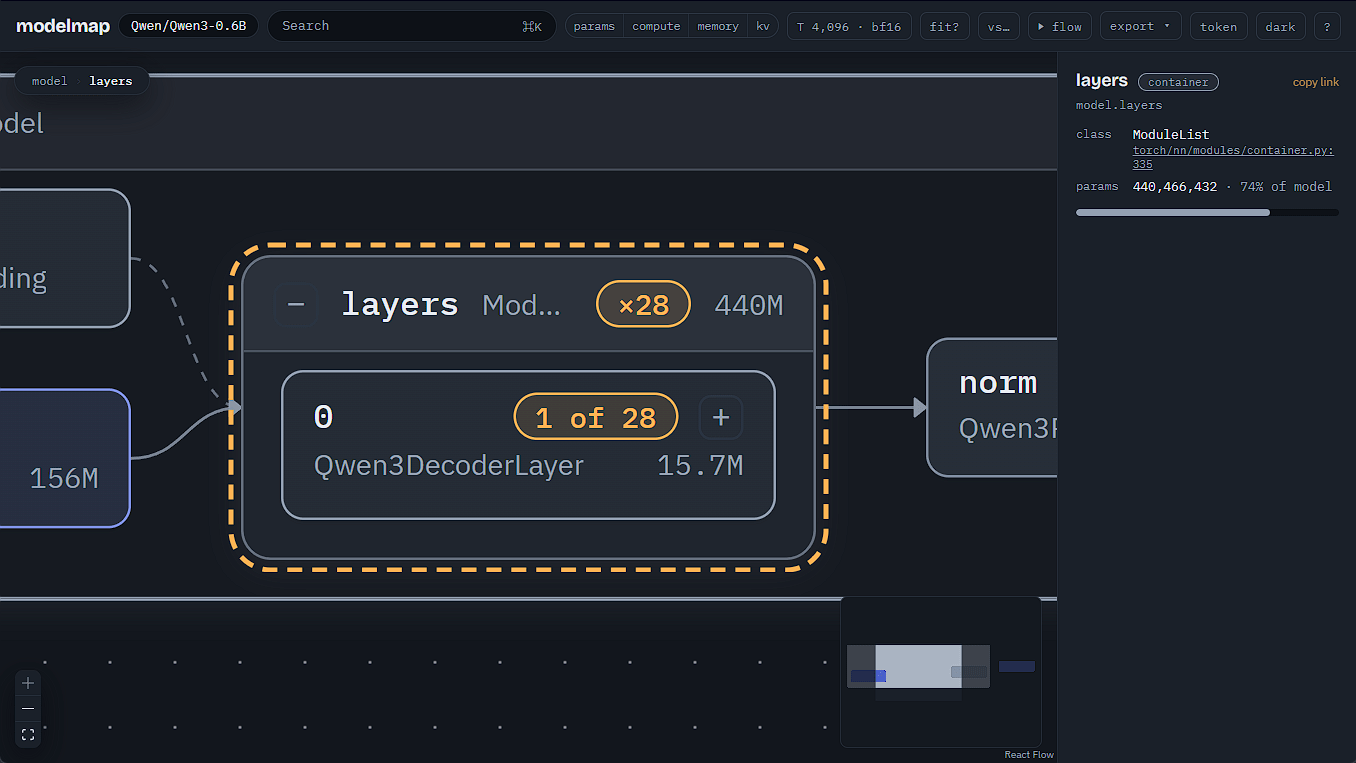Go to model in the breadcrumb
The width and height of the screenshot is (1356, 763).
pos(49,81)
